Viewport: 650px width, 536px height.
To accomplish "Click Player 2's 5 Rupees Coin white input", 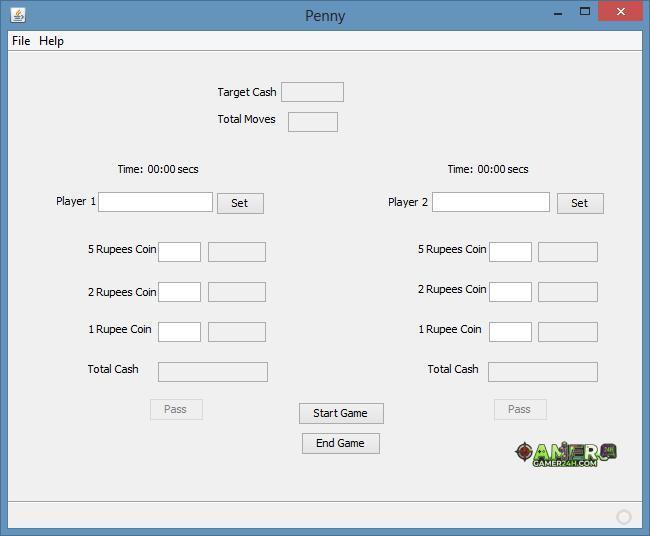I will 510,252.
